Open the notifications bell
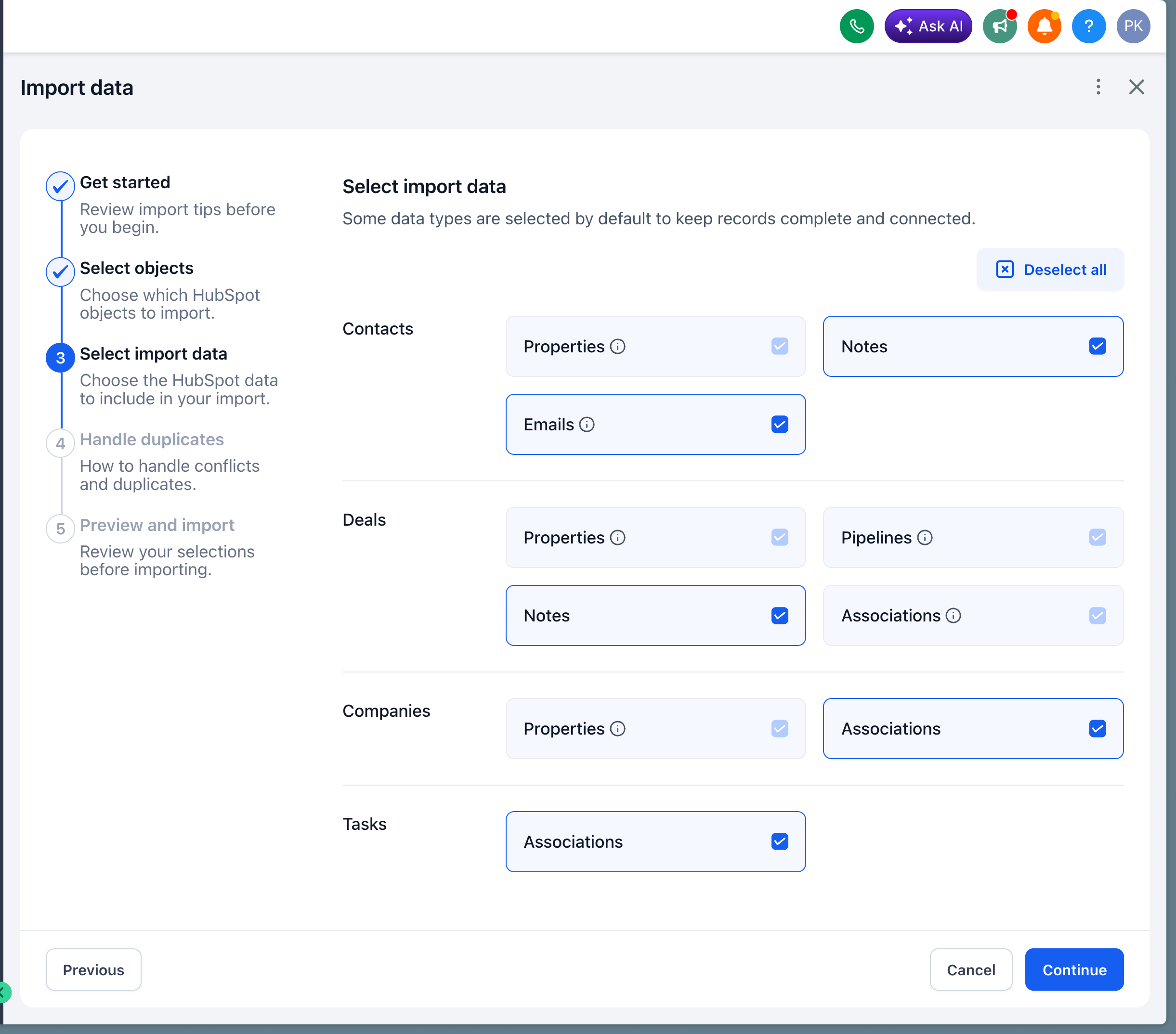This screenshot has width=1176, height=1034. [1044, 26]
